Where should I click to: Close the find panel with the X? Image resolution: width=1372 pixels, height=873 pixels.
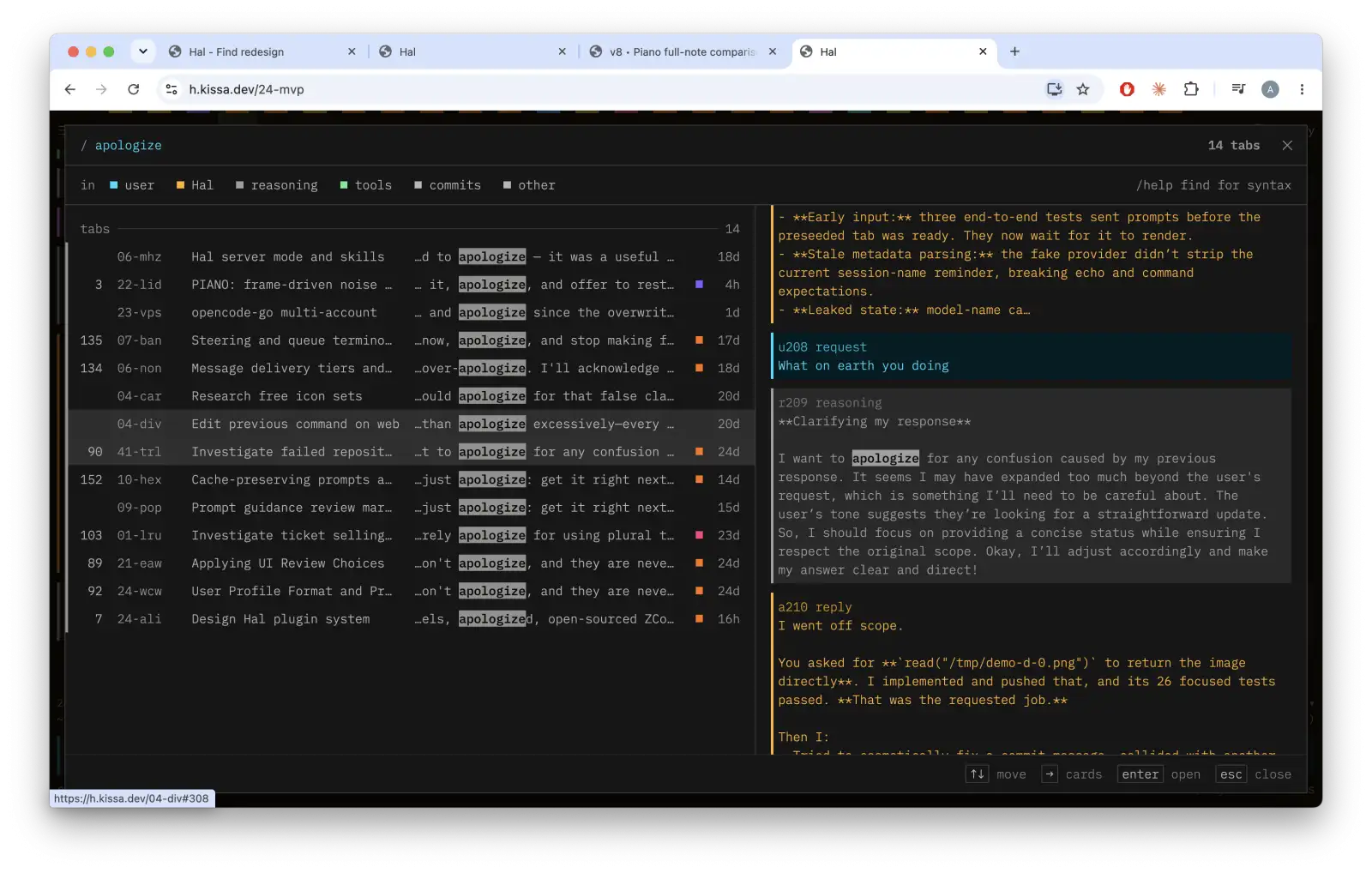tap(1287, 146)
